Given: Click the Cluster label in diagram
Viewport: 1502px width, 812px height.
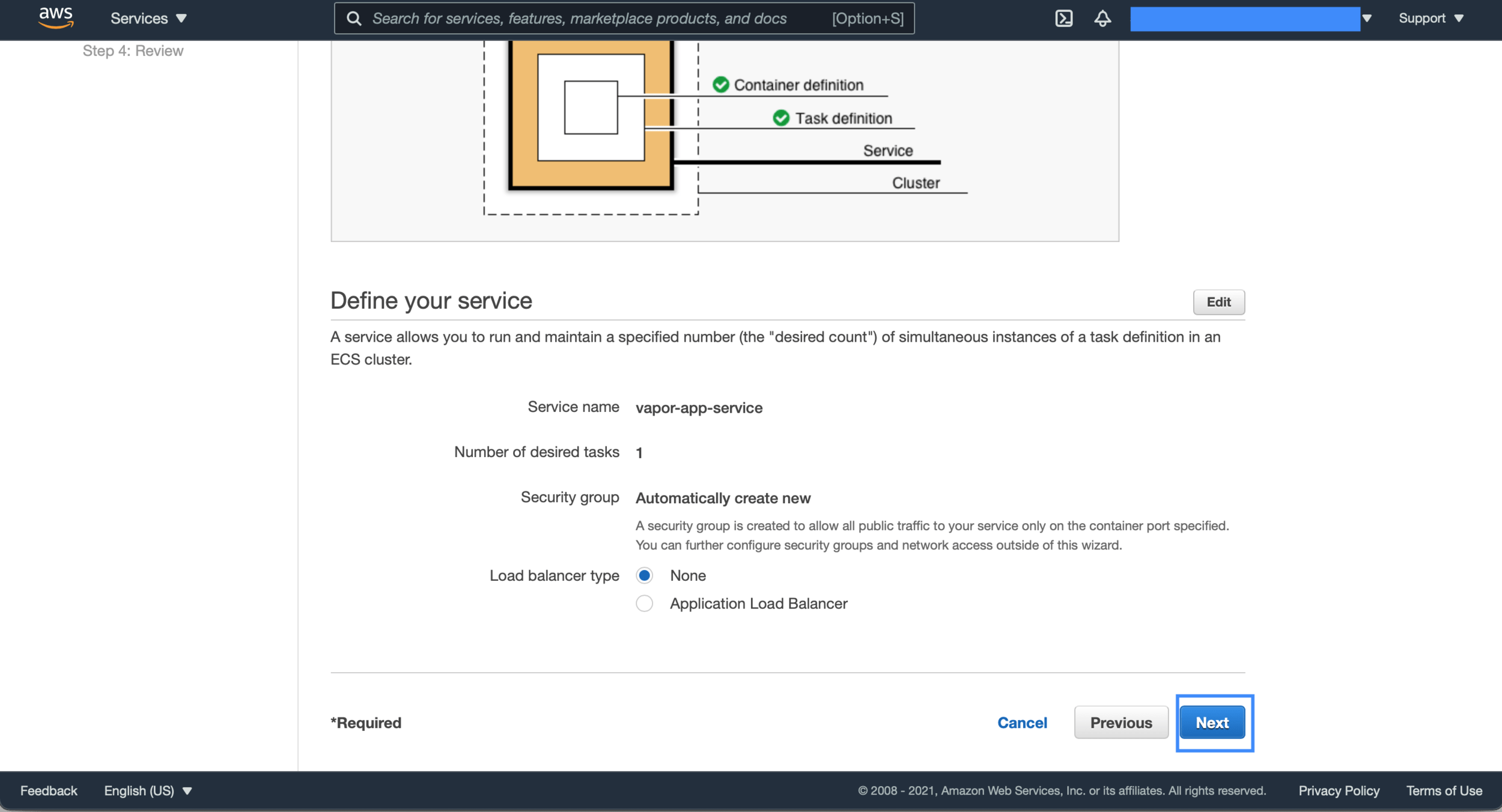Looking at the screenshot, I should (x=915, y=183).
